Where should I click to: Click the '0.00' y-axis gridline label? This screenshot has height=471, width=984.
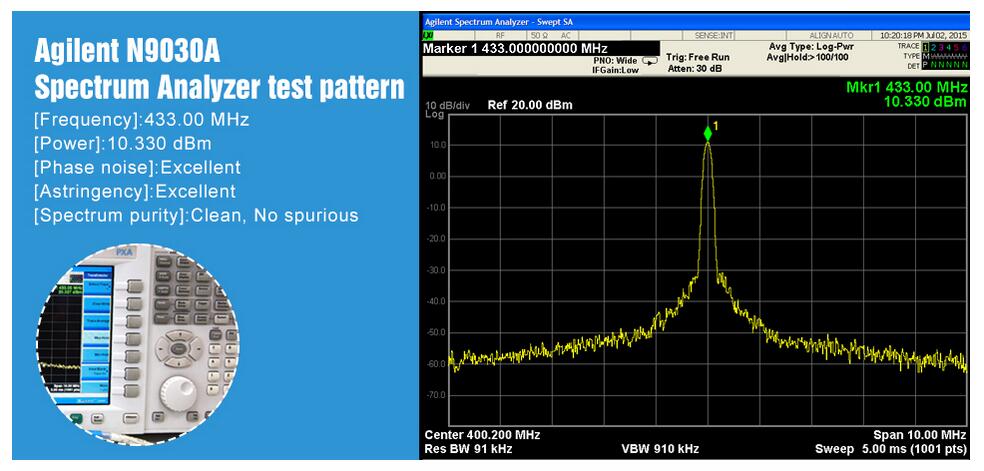[437, 176]
